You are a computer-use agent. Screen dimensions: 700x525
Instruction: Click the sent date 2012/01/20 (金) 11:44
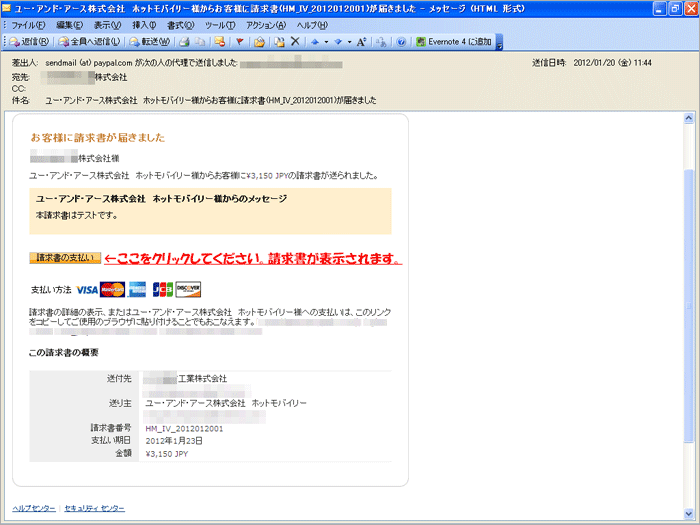[612, 63]
